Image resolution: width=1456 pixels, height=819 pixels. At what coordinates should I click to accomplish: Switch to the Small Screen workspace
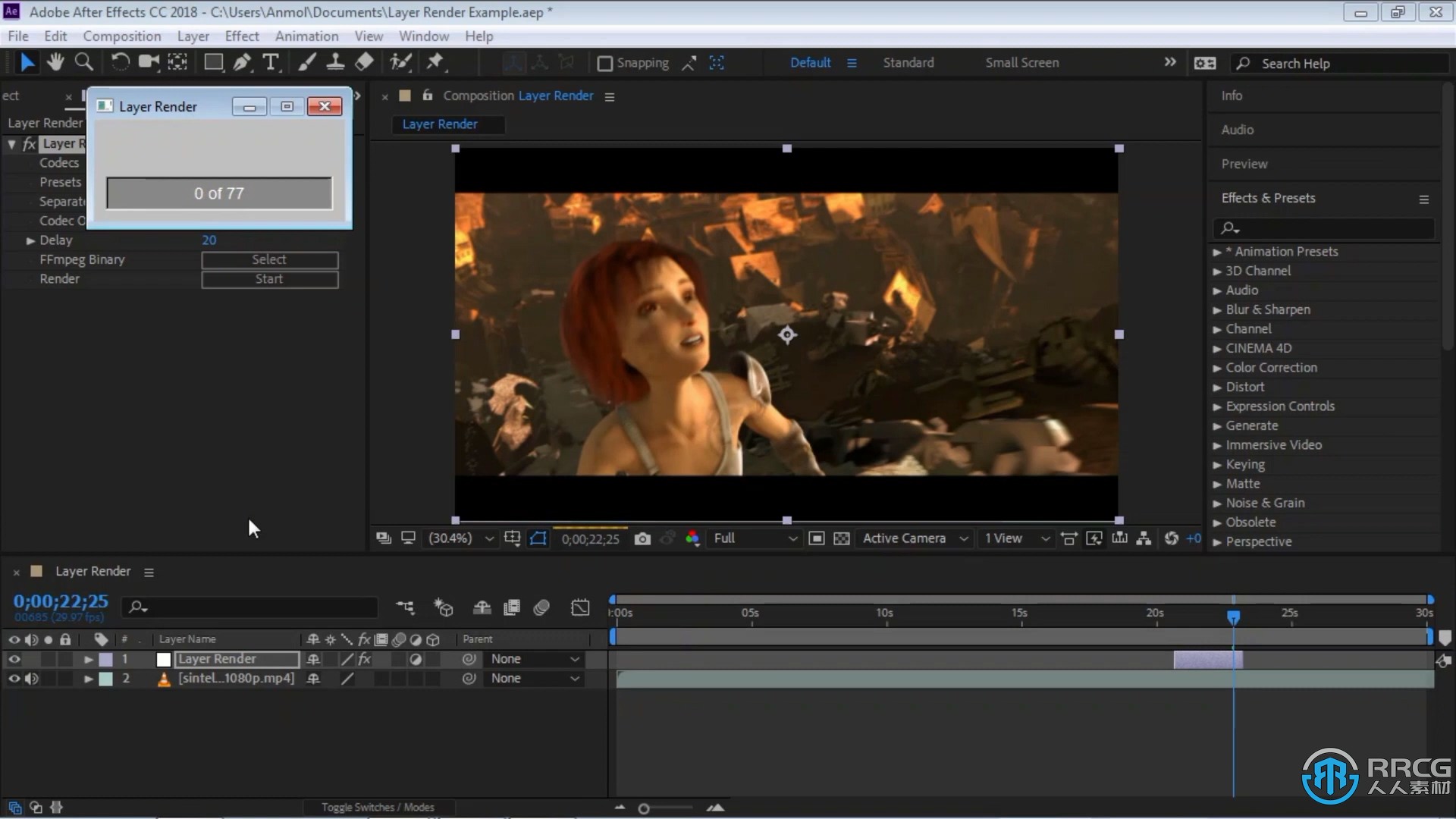coord(1022,63)
